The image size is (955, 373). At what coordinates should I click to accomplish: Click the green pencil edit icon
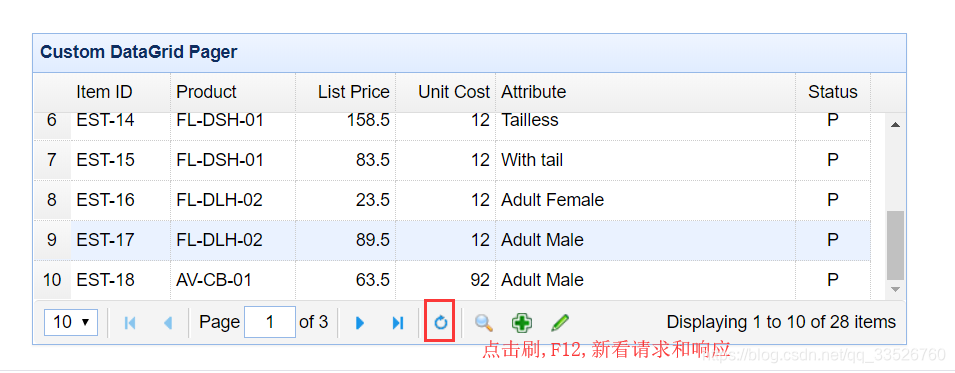[560, 322]
